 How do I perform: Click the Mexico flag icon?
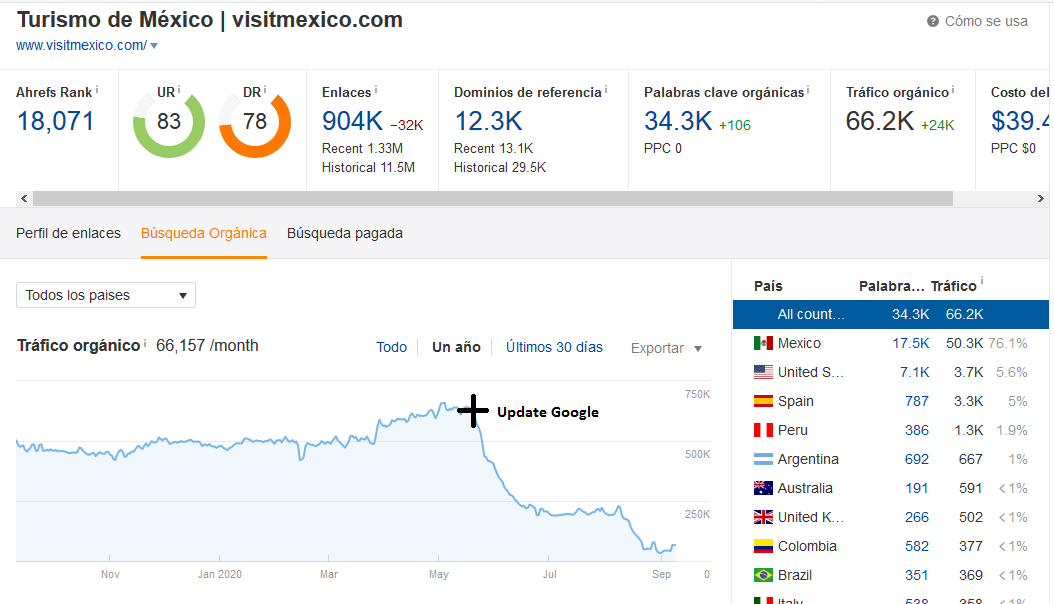pyautogui.click(x=763, y=343)
